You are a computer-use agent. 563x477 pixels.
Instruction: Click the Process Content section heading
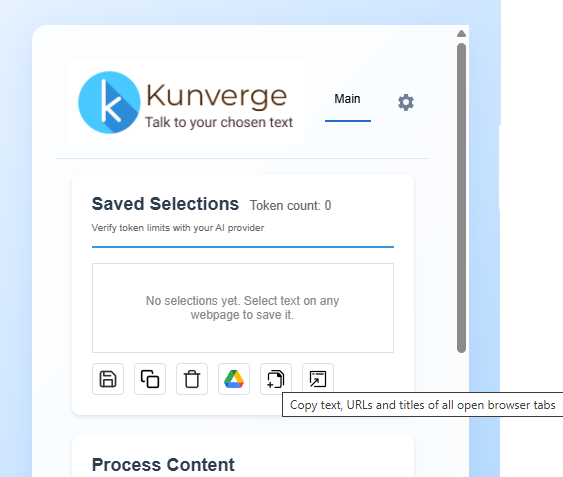(x=163, y=465)
